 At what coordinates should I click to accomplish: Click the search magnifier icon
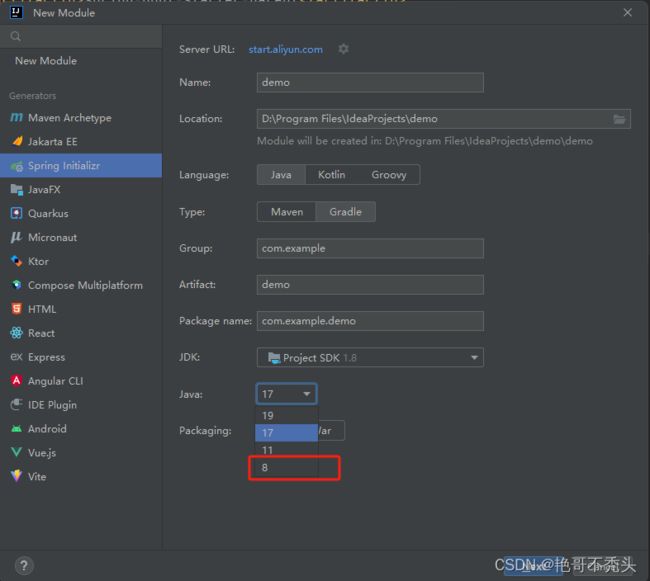tap(15, 36)
